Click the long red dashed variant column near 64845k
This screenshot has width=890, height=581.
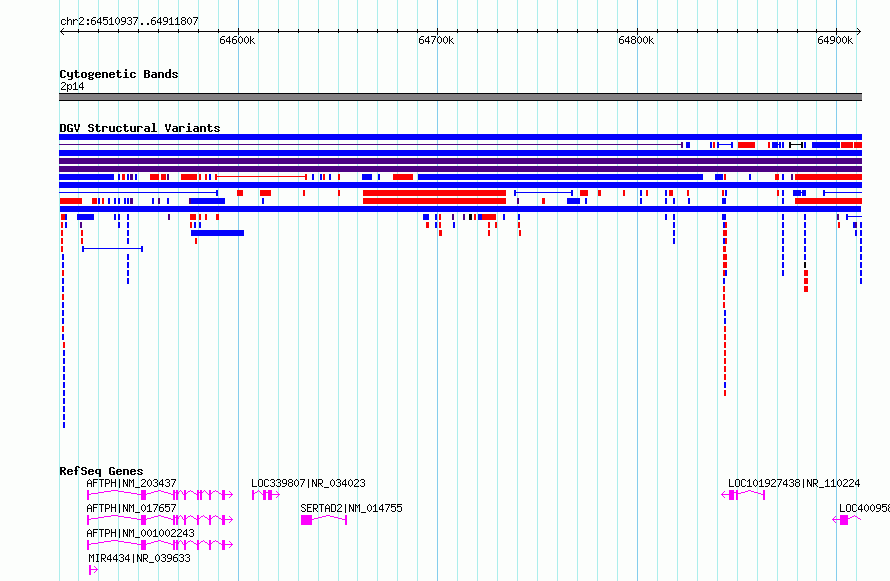point(725,309)
